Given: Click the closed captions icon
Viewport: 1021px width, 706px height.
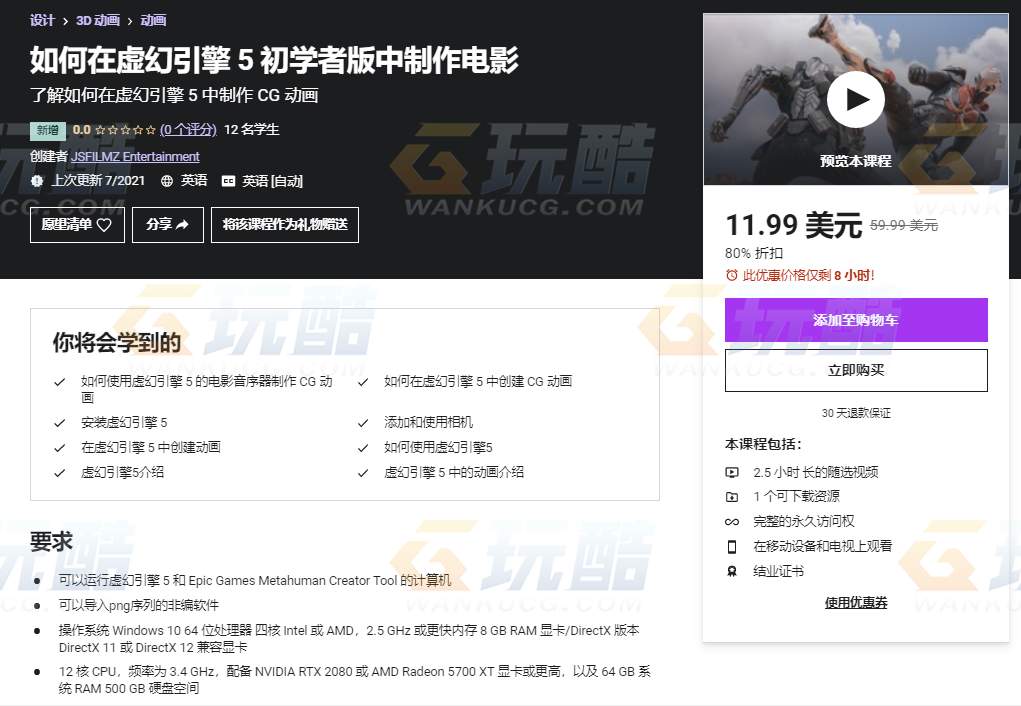Looking at the screenshot, I should pyautogui.click(x=228, y=181).
